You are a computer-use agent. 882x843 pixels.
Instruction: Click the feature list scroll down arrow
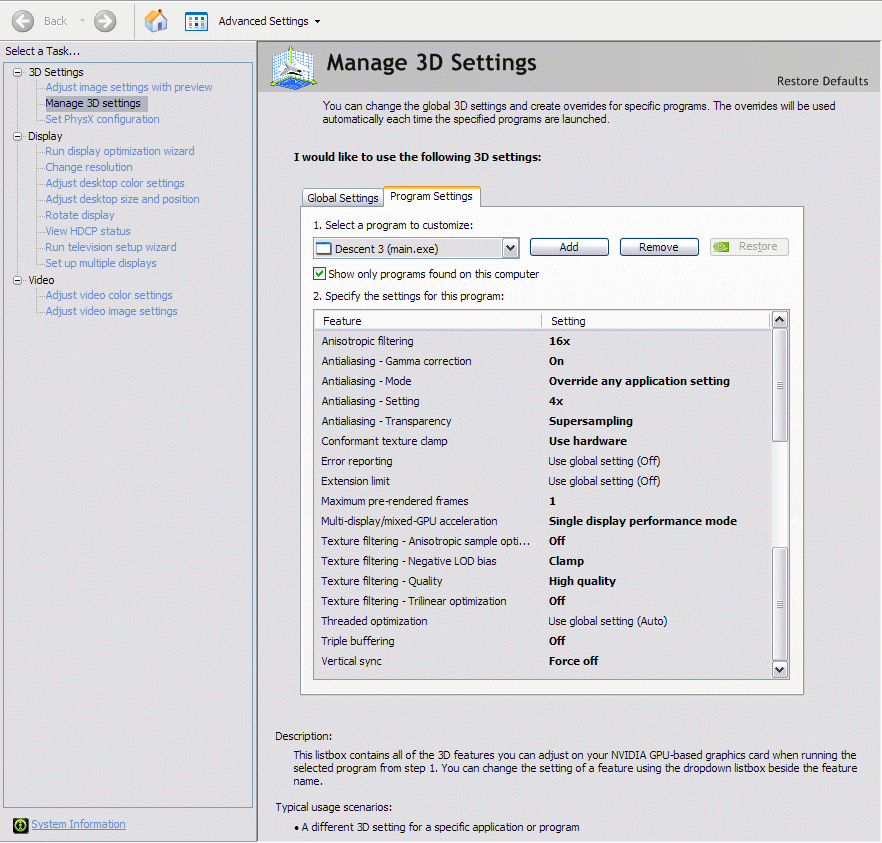780,670
